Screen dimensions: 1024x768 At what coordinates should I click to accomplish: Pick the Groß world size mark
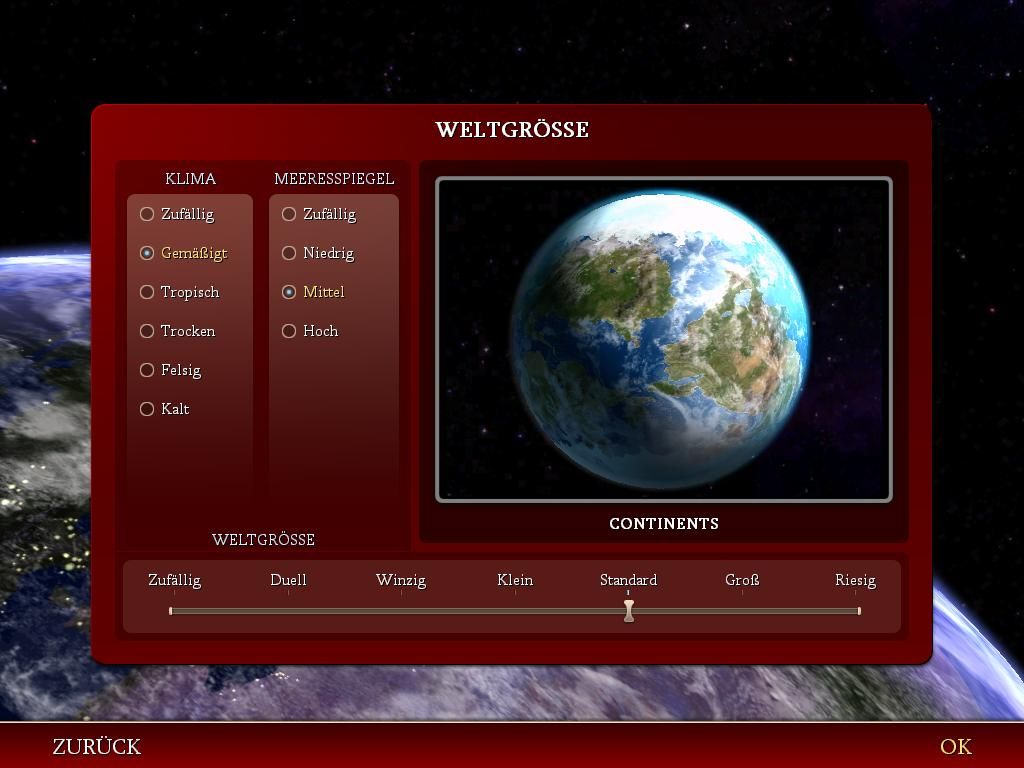pyautogui.click(x=742, y=580)
